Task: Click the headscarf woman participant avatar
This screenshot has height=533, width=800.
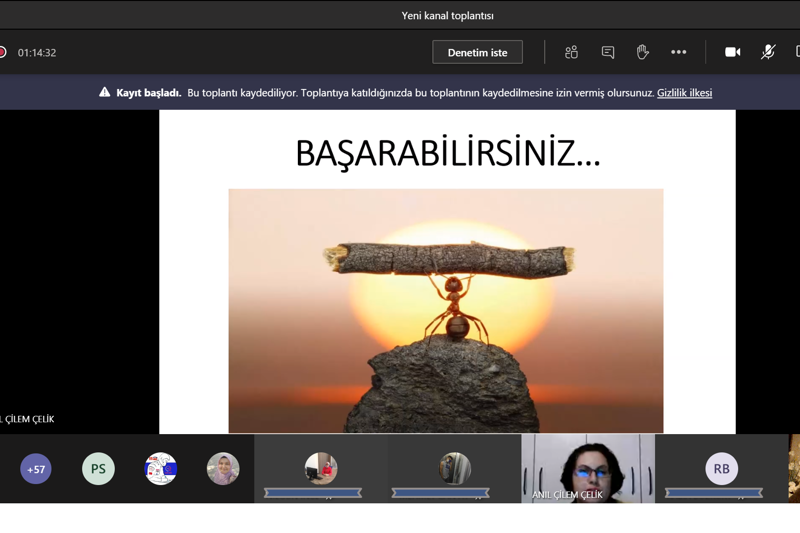Action: click(x=223, y=469)
